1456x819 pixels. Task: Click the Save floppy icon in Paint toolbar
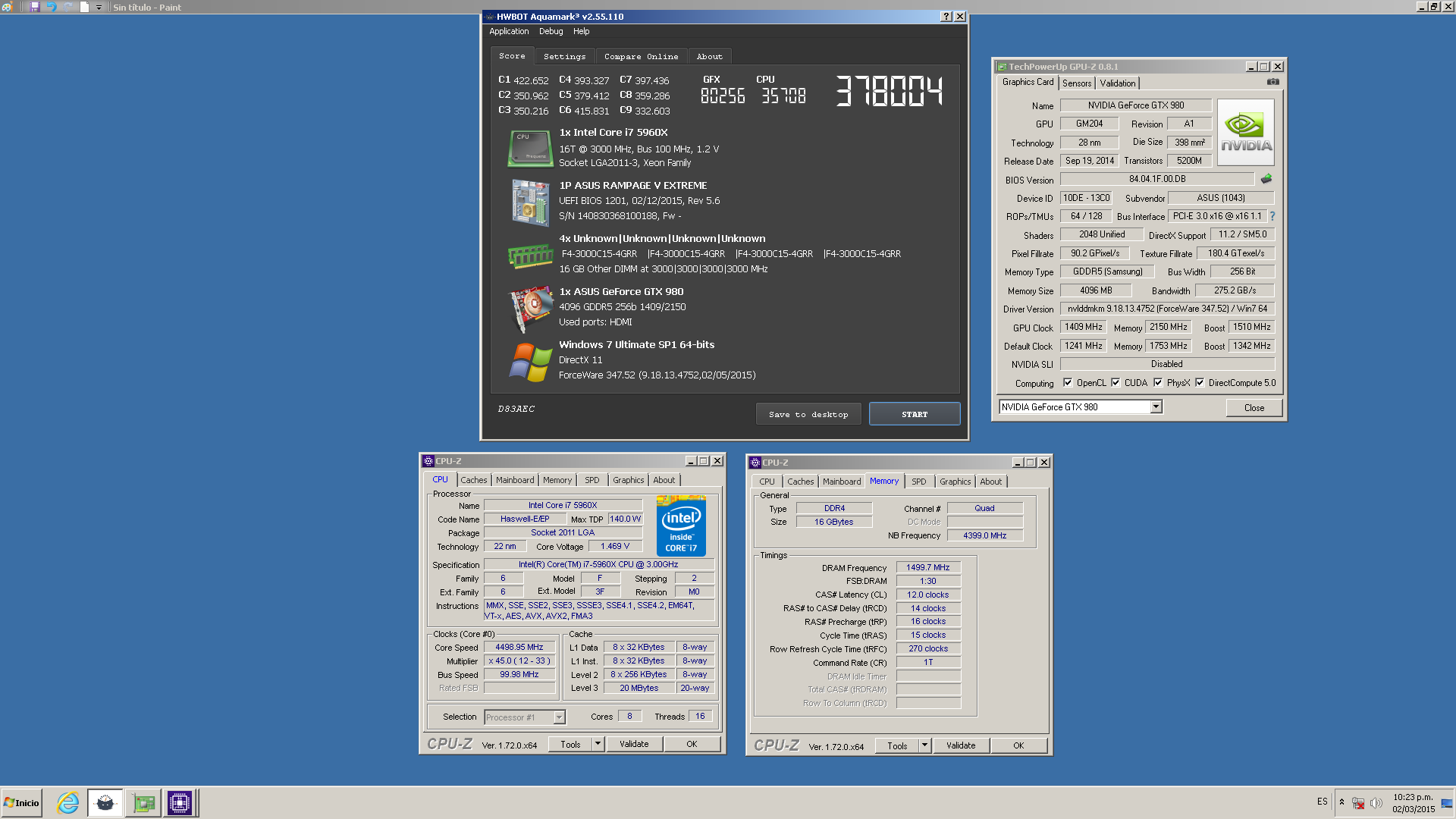[35, 7]
